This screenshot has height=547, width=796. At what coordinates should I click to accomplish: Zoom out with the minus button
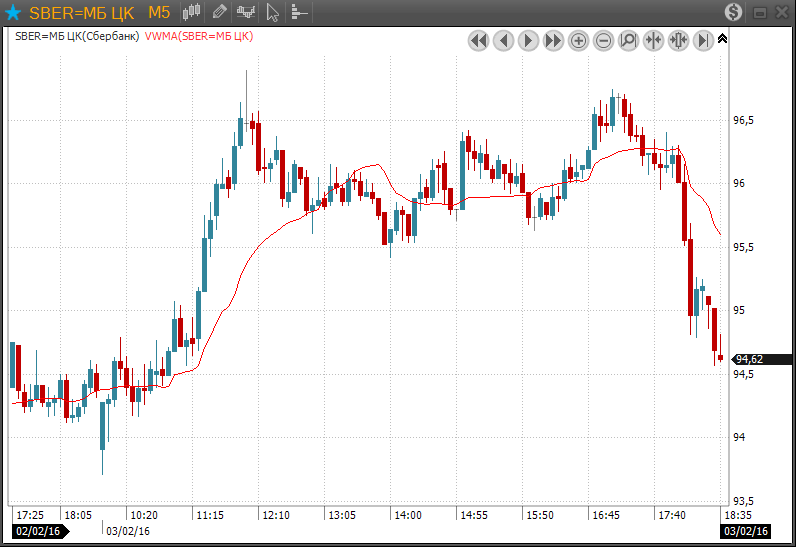(604, 41)
